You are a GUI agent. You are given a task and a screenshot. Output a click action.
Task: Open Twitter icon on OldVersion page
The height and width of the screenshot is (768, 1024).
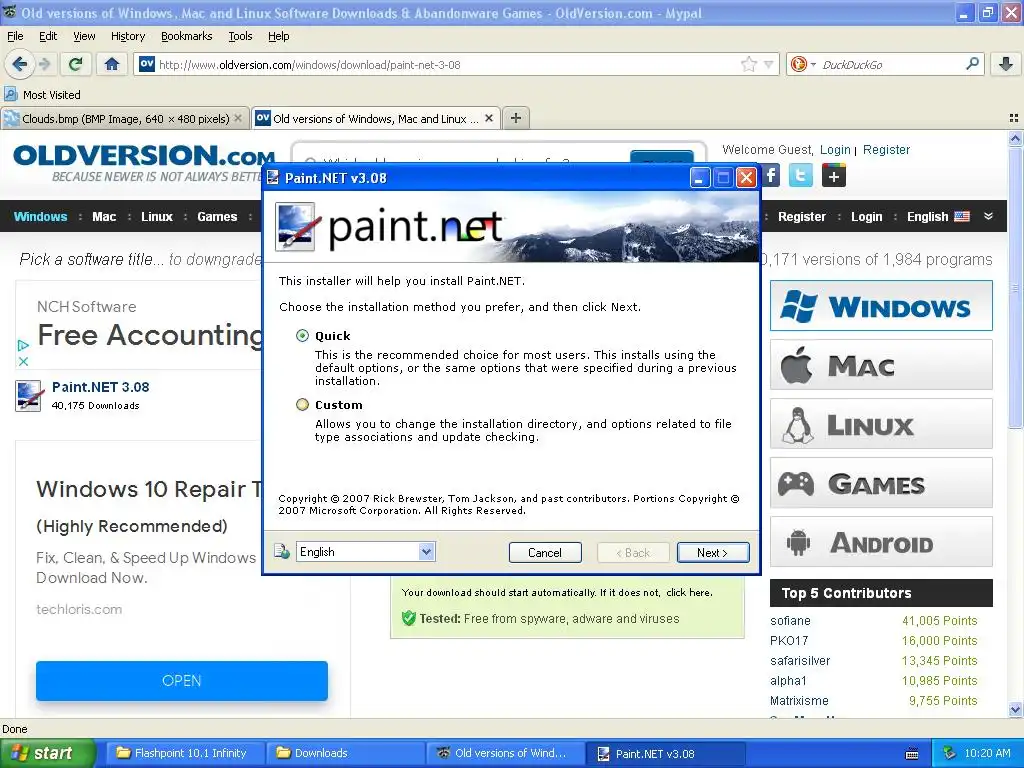pos(801,176)
